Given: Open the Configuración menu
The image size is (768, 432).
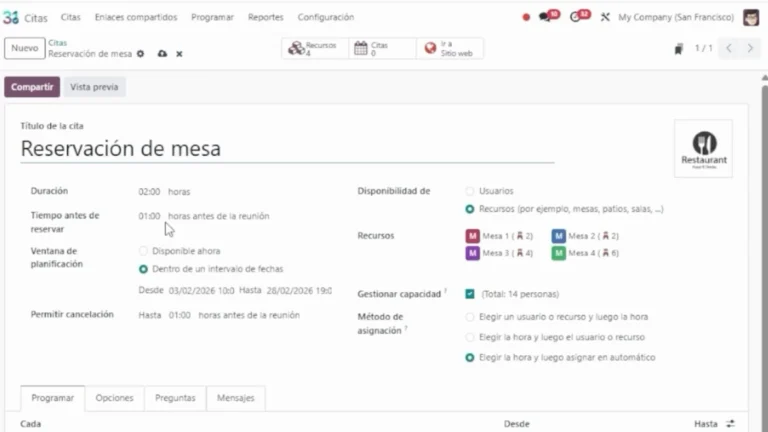Looking at the screenshot, I should [x=325, y=17].
